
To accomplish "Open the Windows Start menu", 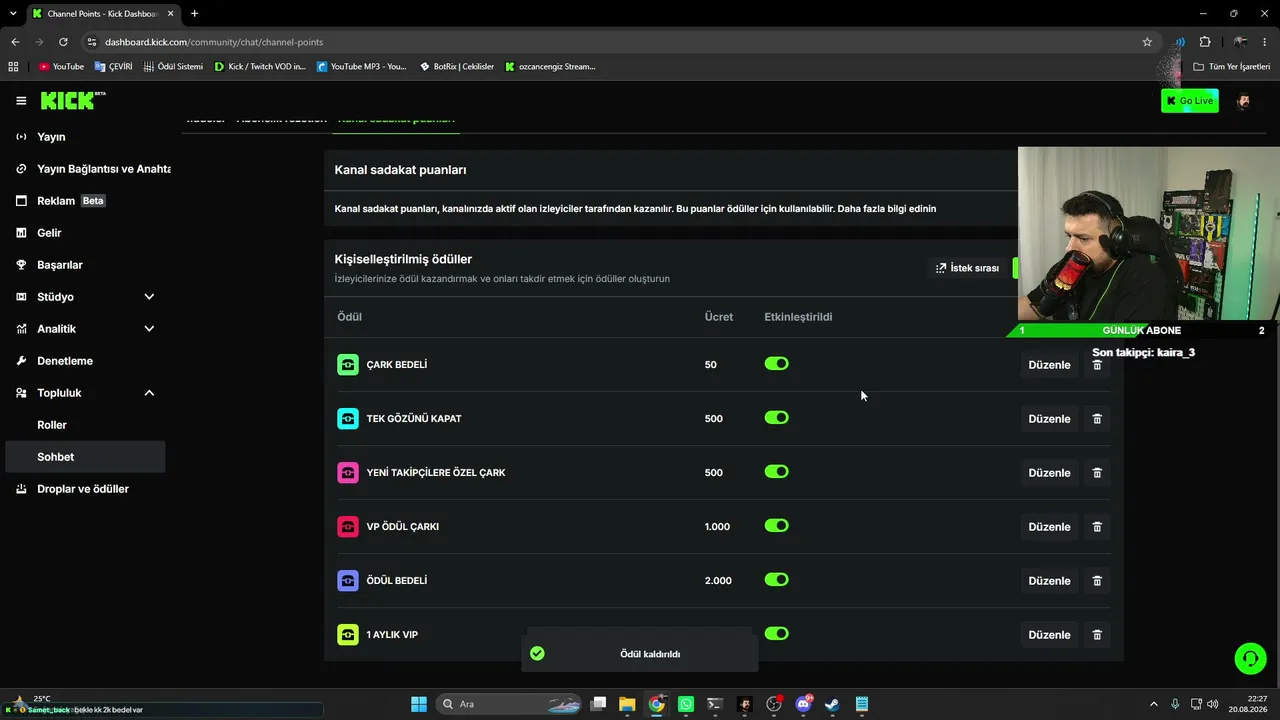I will tap(419, 704).
